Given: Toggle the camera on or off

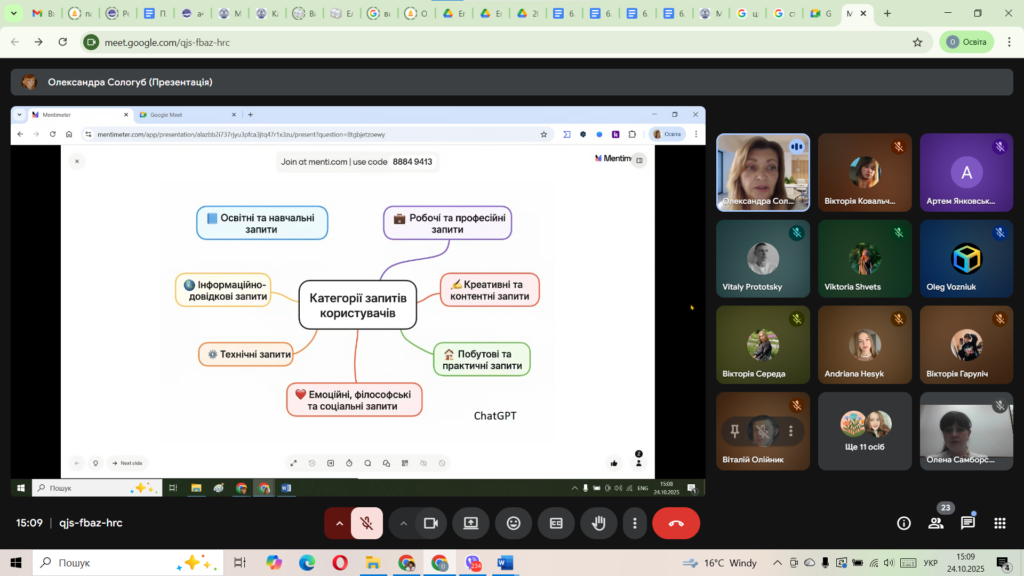Looking at the screenshot, I should point(431,523).
